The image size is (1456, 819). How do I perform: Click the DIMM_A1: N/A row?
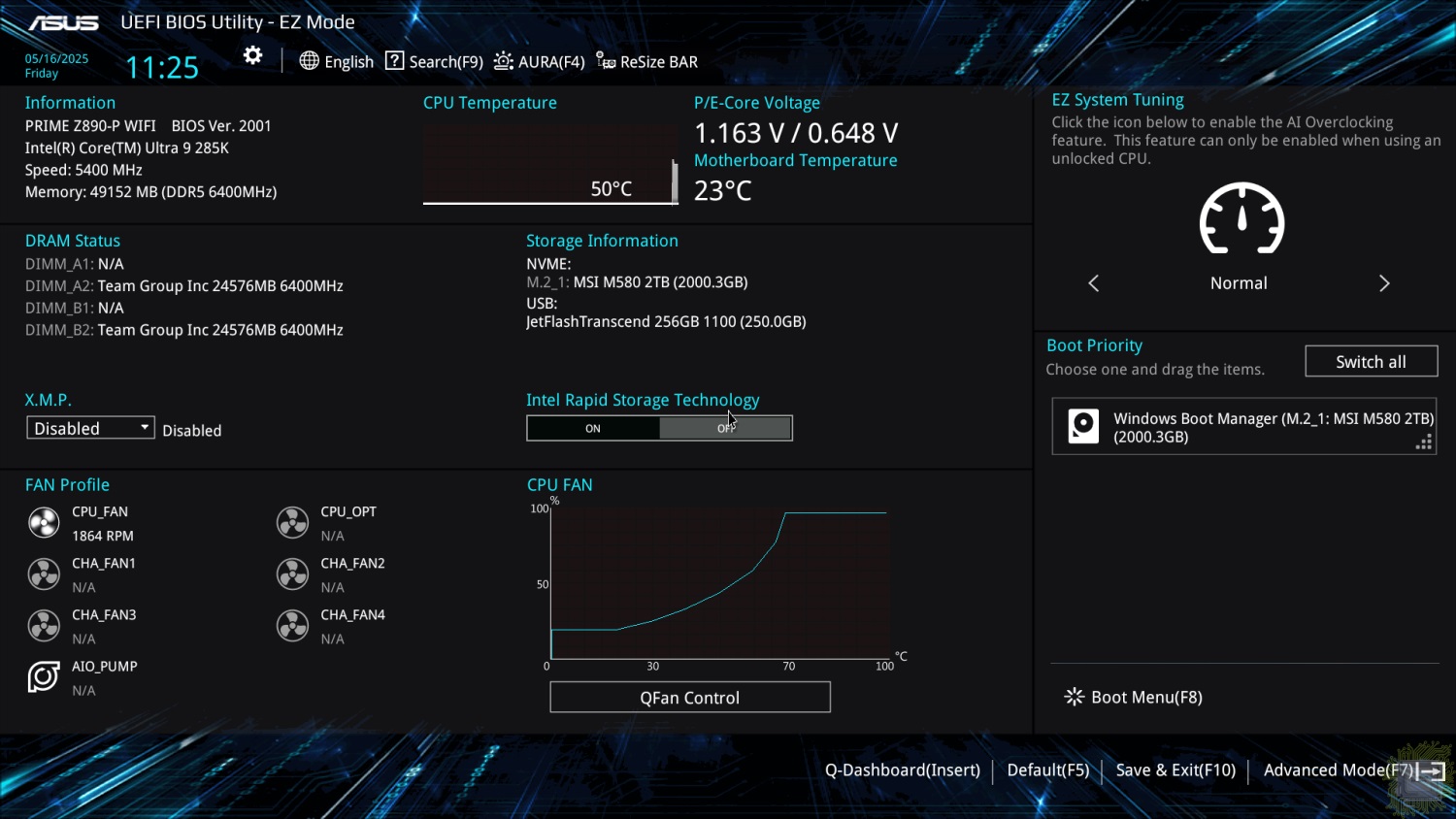[75, 264]
